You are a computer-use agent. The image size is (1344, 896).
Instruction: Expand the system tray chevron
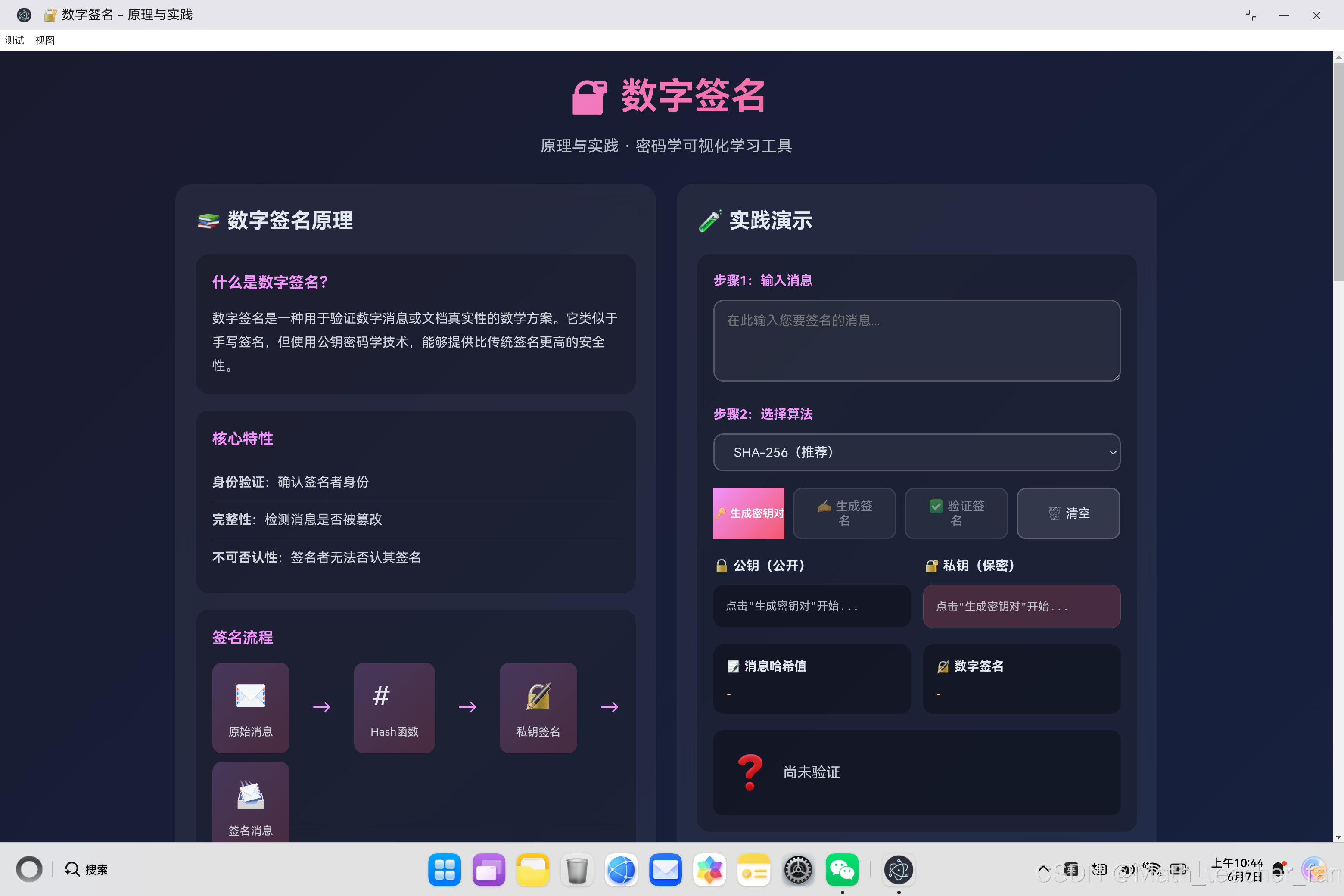click(1043, 870)
